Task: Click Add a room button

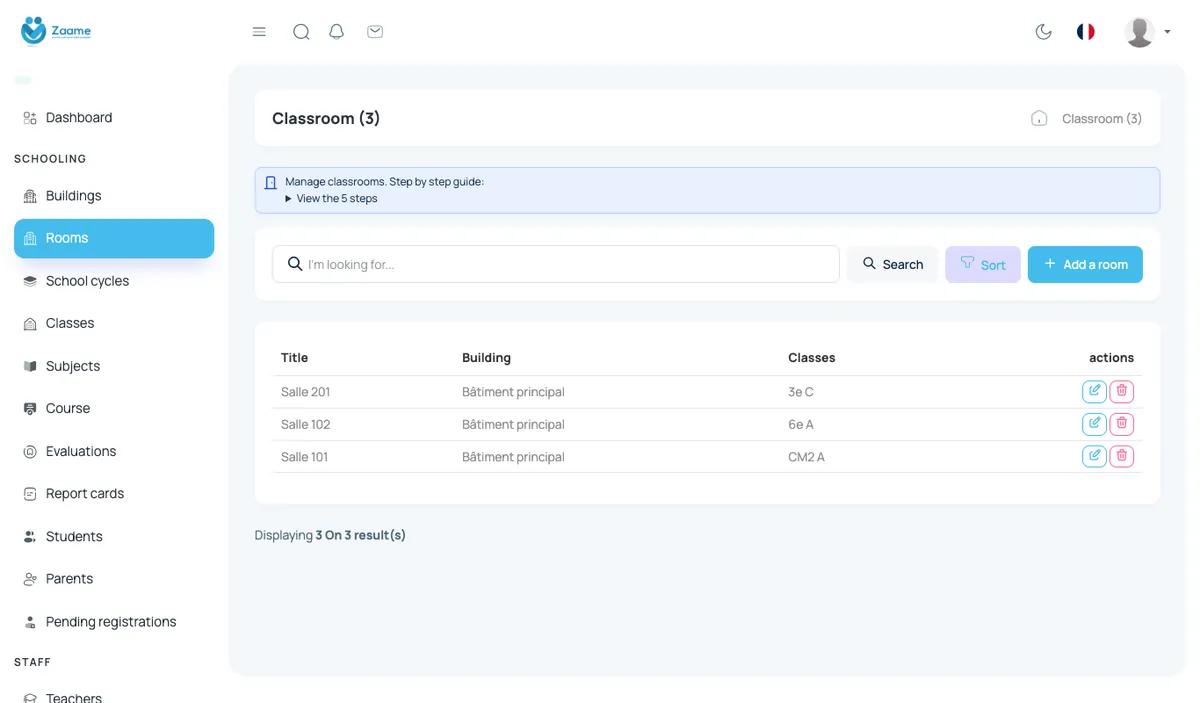Action: pos(1085,264)
